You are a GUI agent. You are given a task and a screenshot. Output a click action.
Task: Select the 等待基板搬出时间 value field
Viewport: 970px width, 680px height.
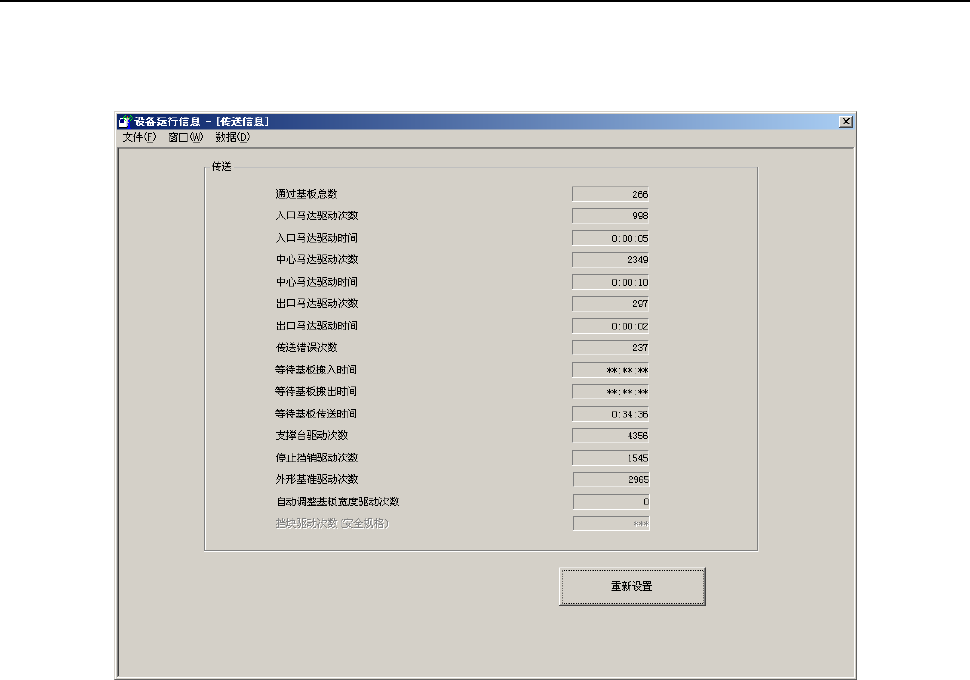[x=611, y=392]
